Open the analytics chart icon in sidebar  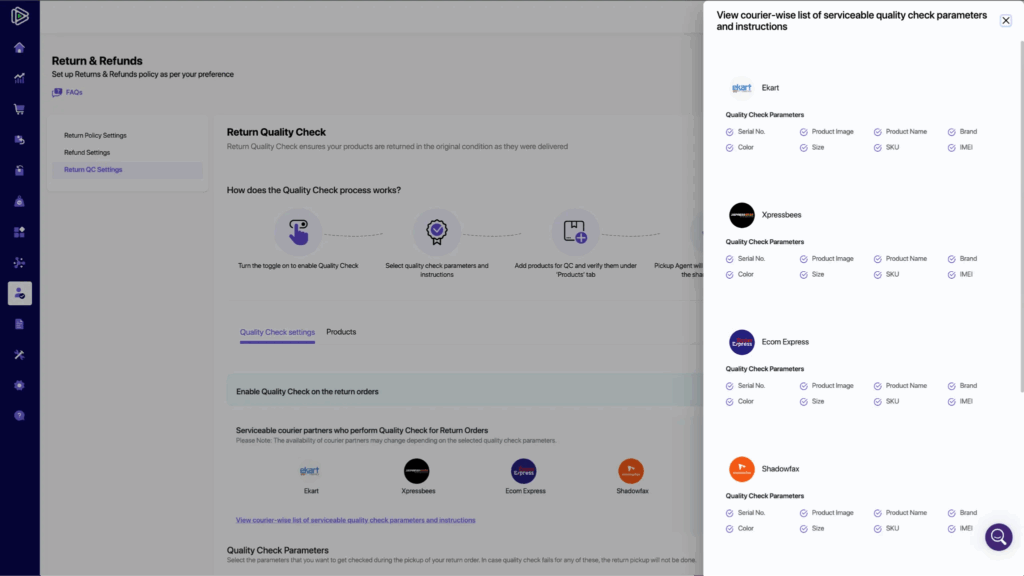pos(19,78)
